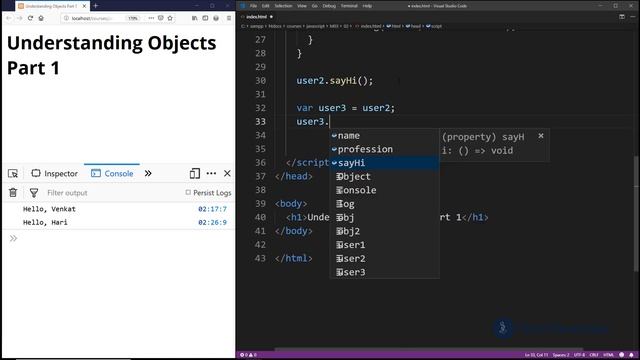Switch to the Console tab

point(112,173)
